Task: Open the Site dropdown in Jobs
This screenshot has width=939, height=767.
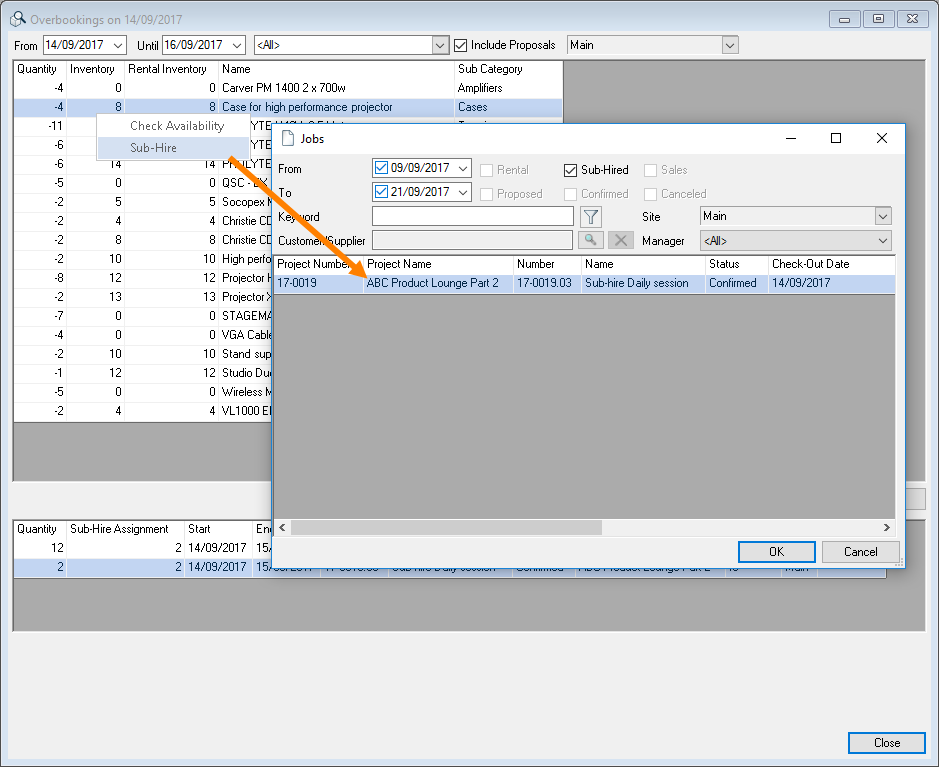Action: [x=882, y=216]
